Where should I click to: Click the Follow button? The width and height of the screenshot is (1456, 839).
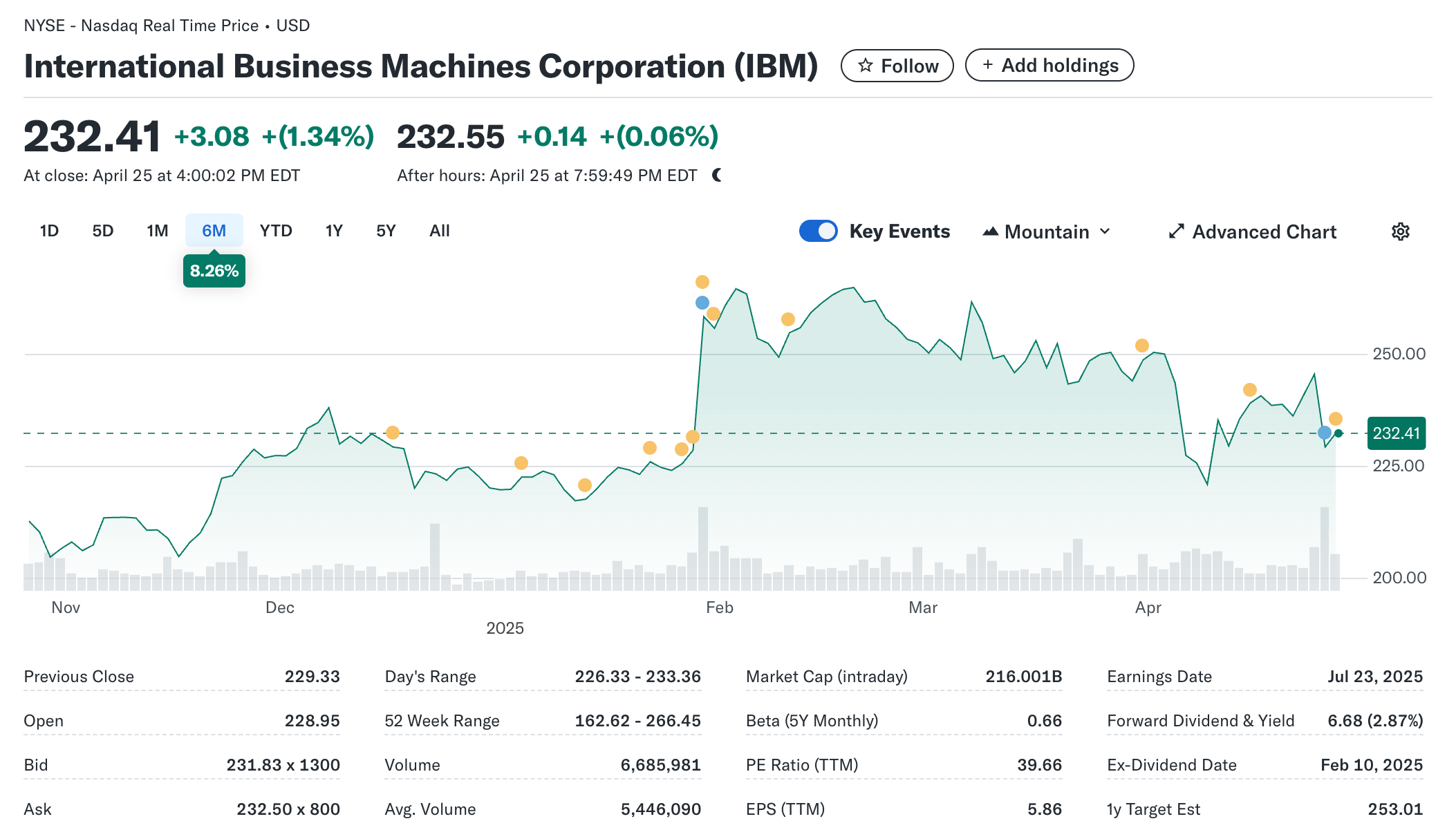point(897,66)
